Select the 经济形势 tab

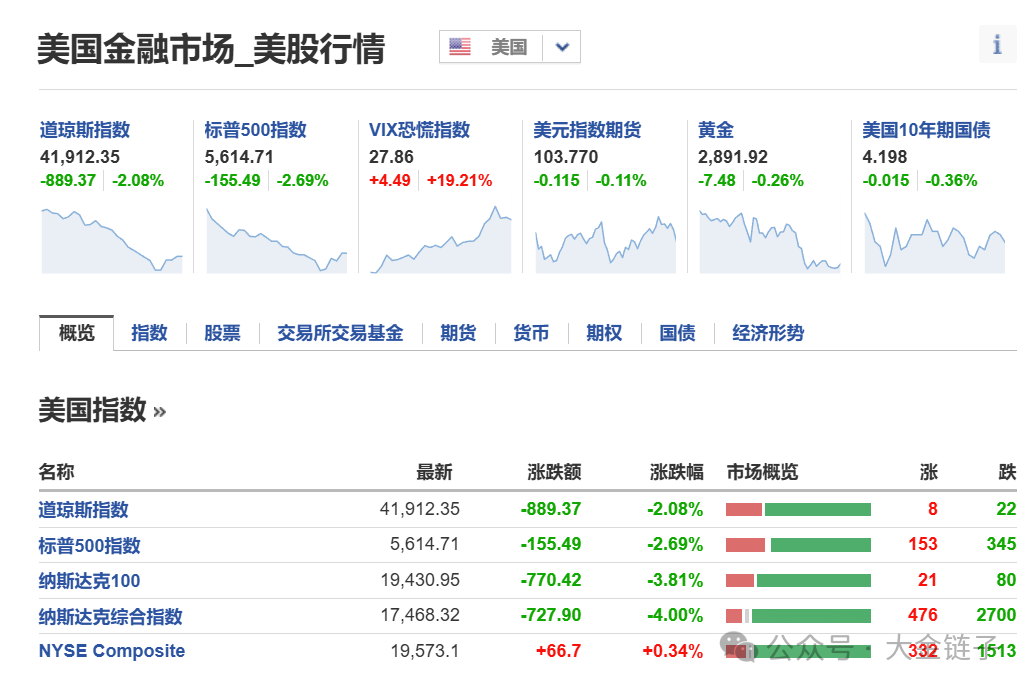coord(766,333)
